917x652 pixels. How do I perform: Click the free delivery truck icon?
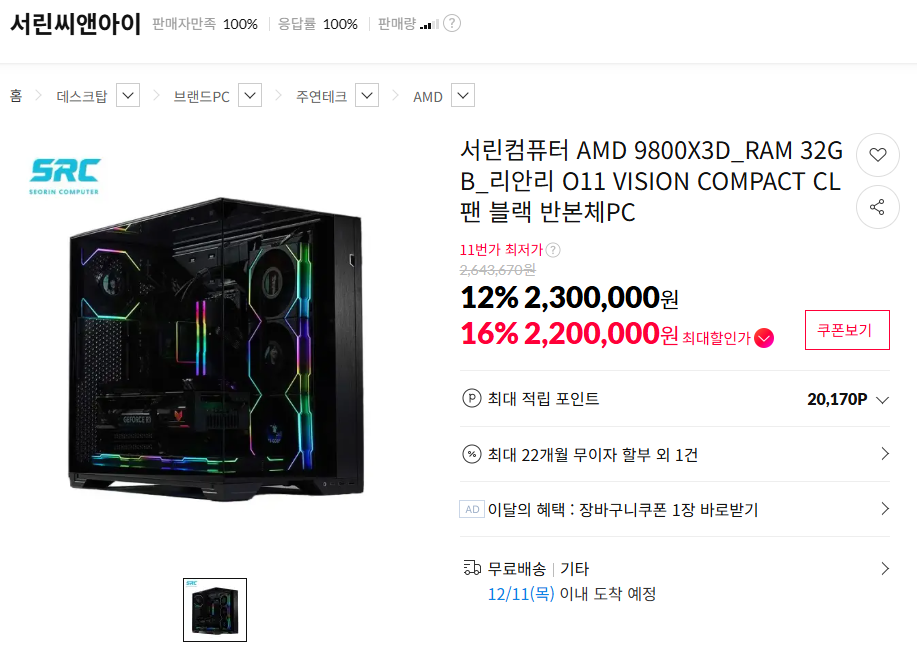[472, 568]
